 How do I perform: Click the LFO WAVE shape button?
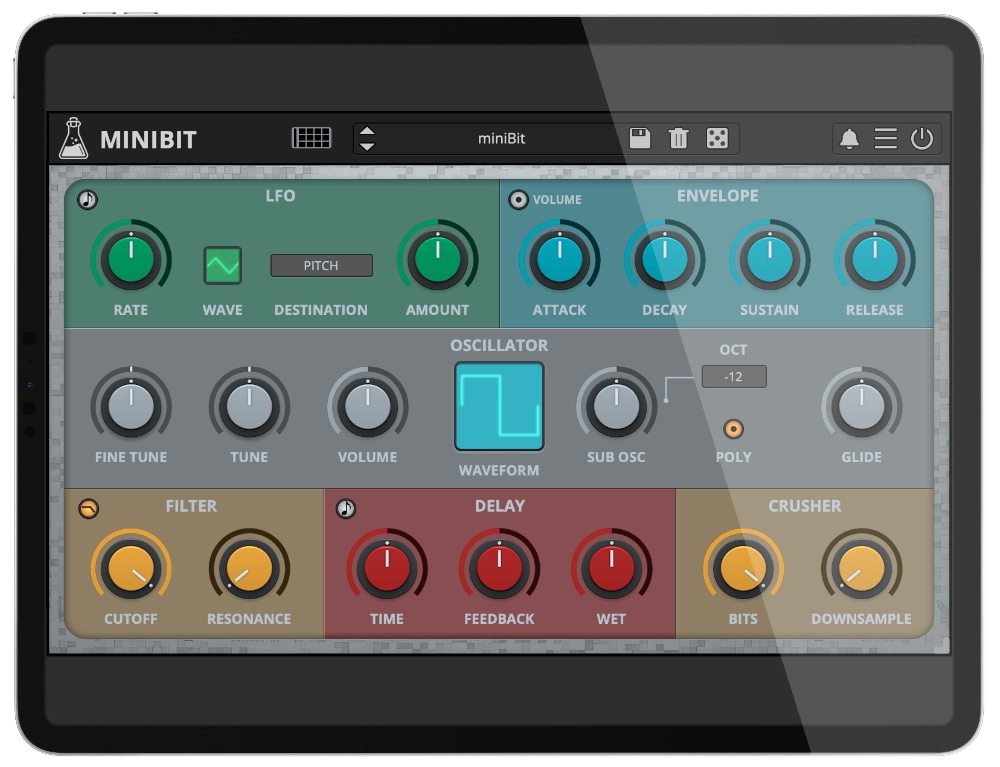tap(223, 265)
